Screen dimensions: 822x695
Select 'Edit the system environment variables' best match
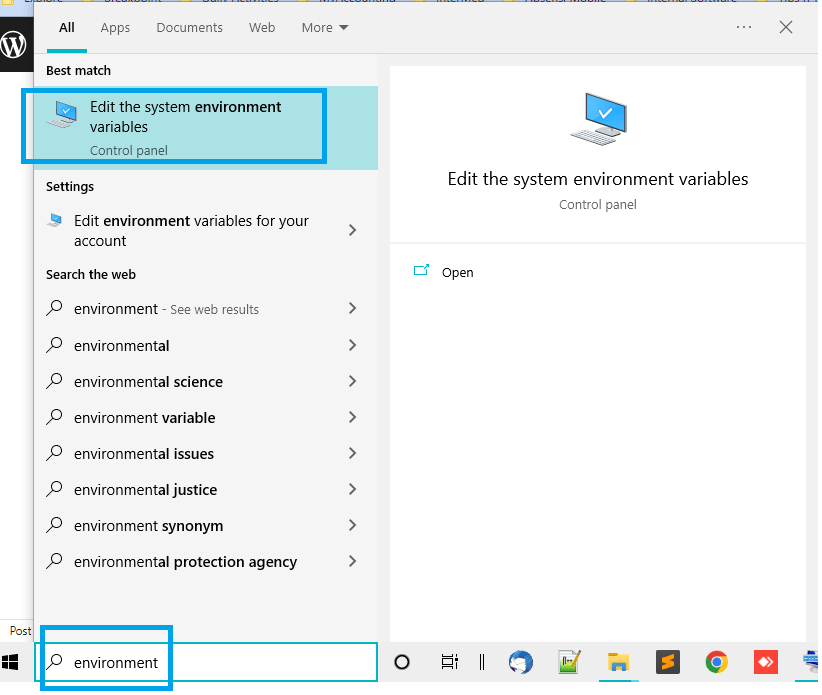coord(186,126)
